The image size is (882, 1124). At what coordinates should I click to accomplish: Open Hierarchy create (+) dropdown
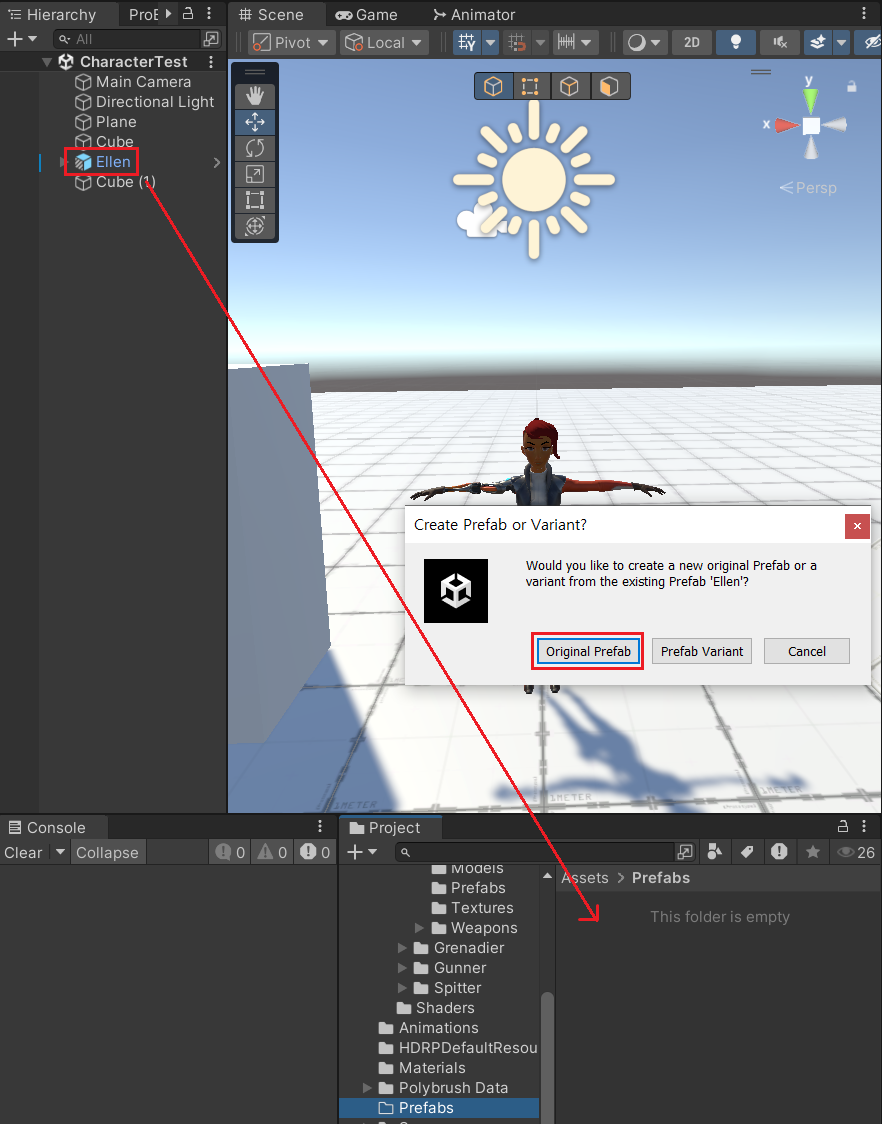[x=22, y=39]
